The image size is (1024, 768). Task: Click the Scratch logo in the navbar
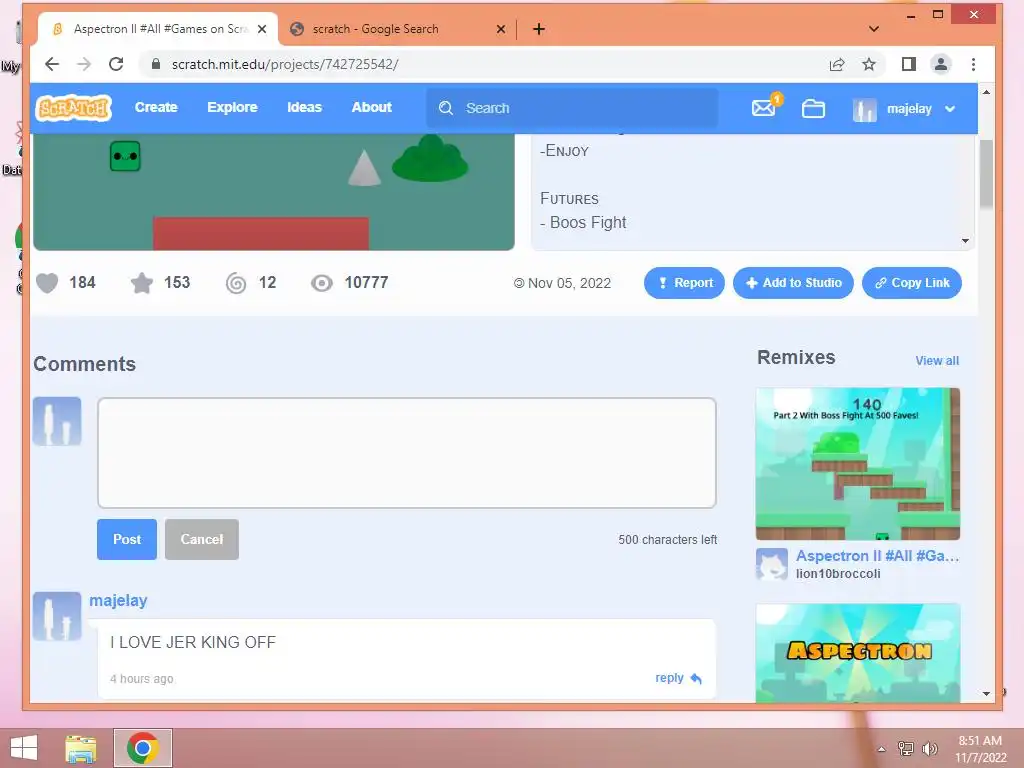(74, 108)
